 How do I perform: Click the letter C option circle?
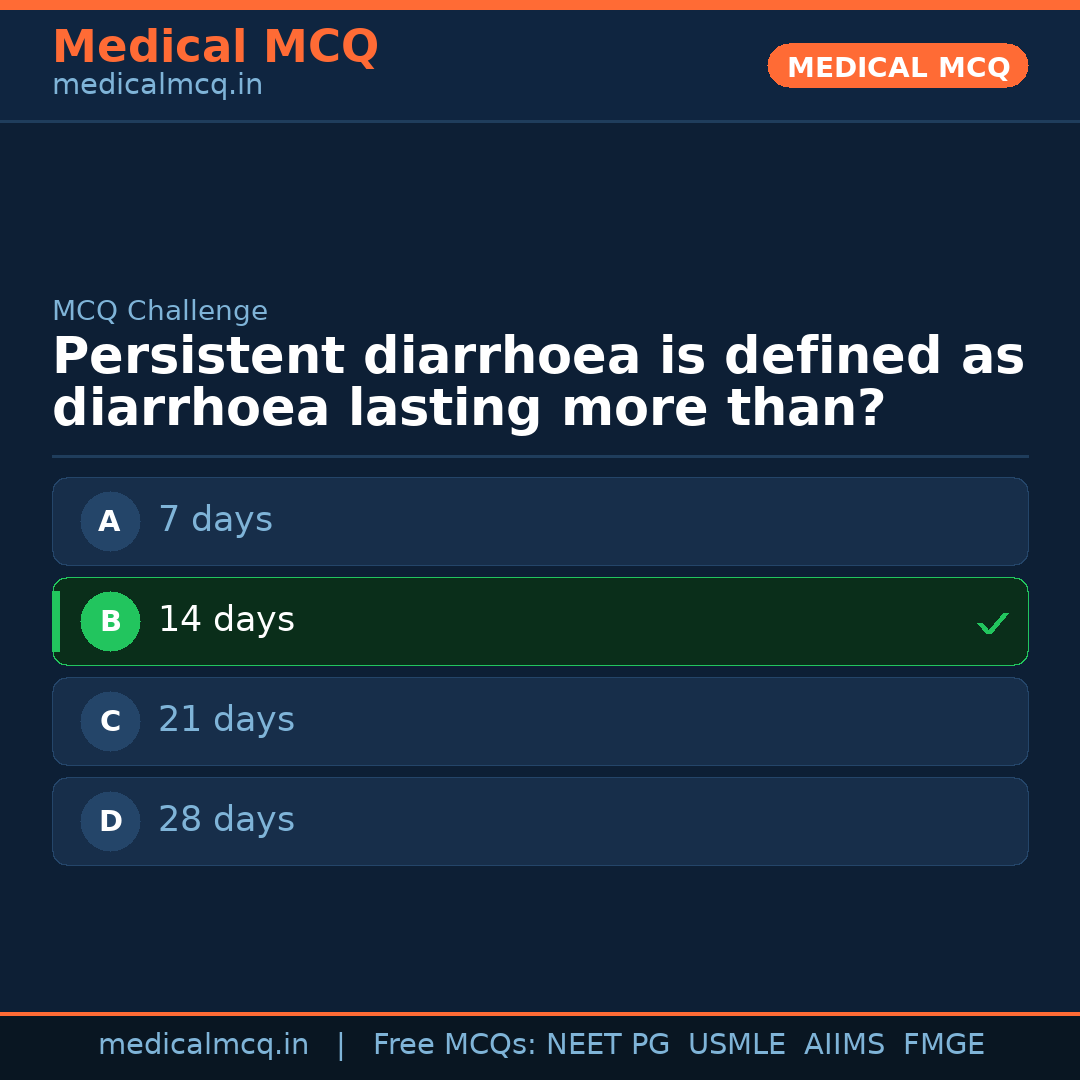coord(110,721)
